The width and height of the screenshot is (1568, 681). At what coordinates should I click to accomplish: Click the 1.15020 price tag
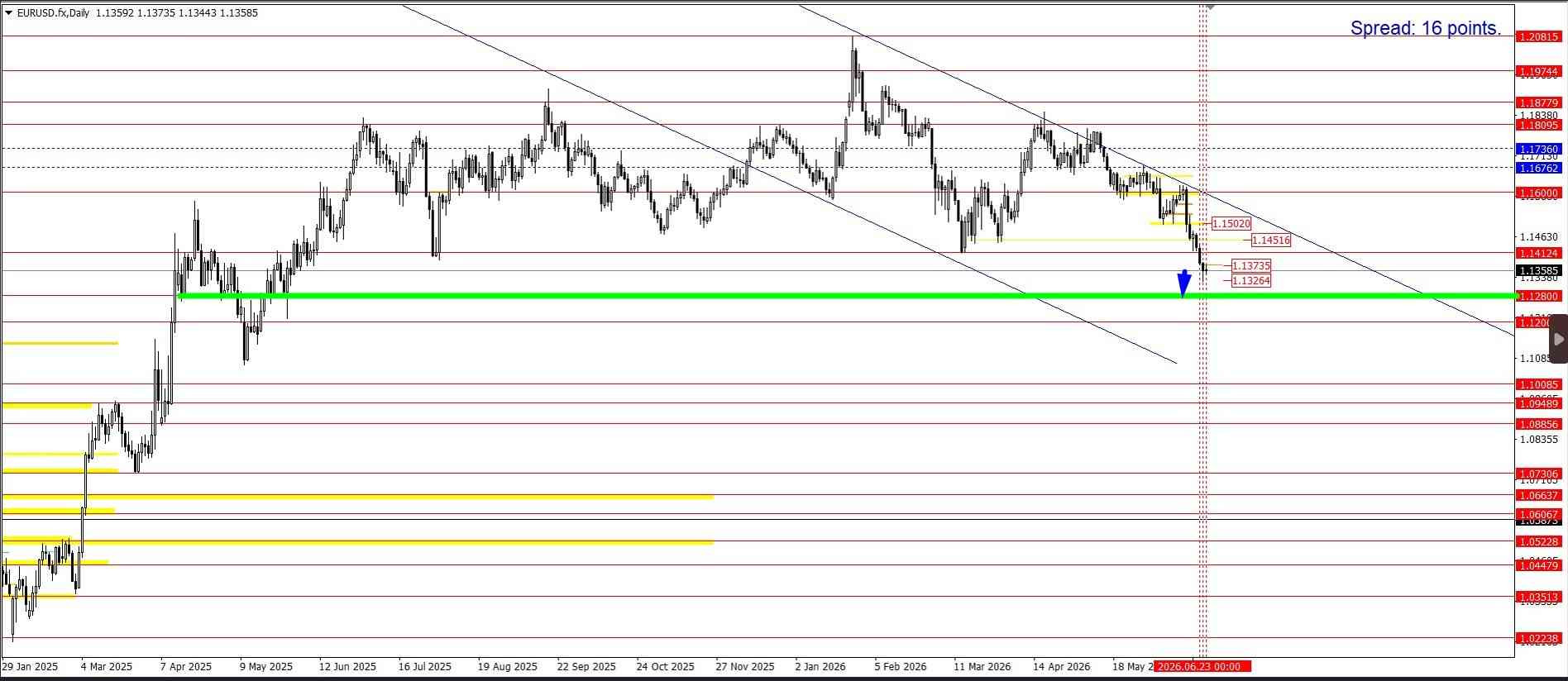click(1231, 224)
